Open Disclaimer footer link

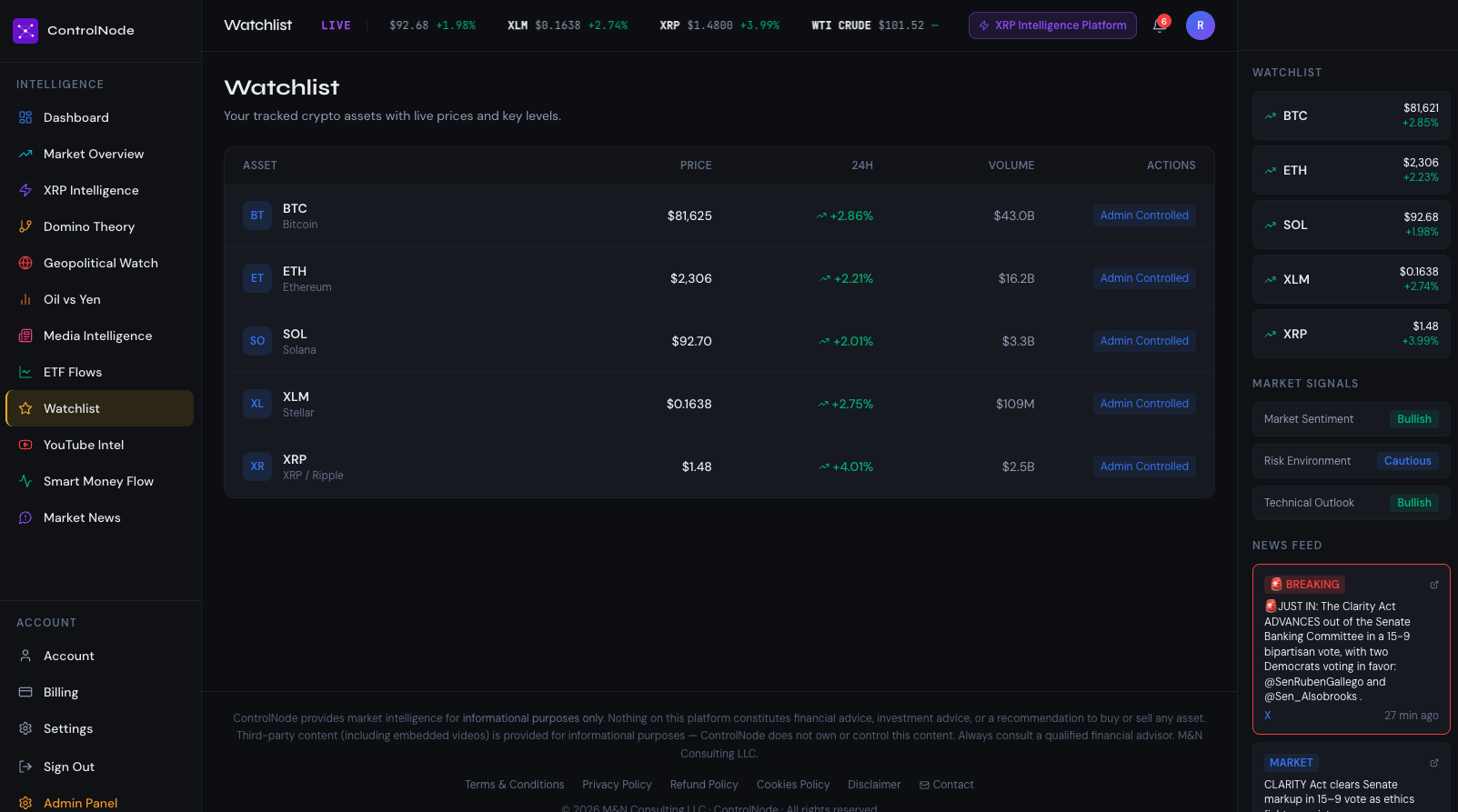tap(874, 785)
